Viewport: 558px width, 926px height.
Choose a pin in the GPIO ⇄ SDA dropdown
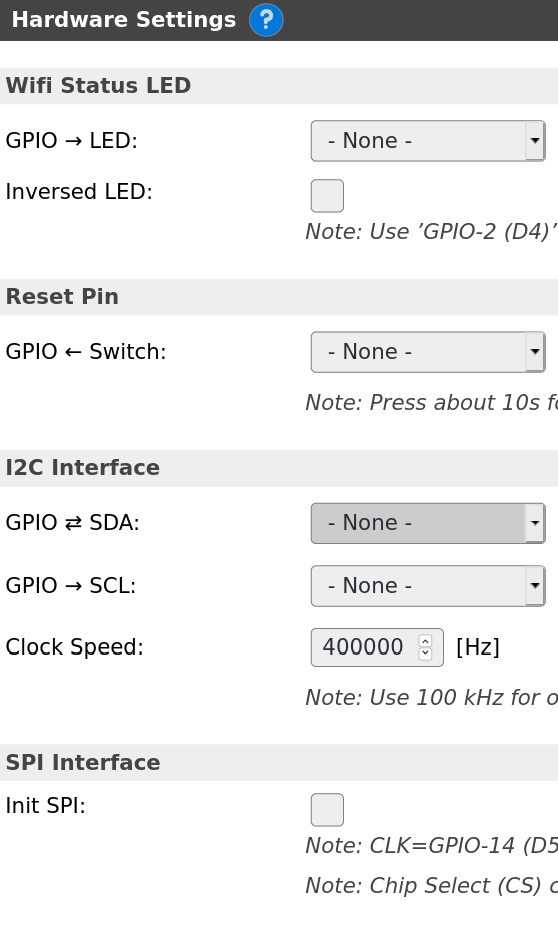(428, 523)
